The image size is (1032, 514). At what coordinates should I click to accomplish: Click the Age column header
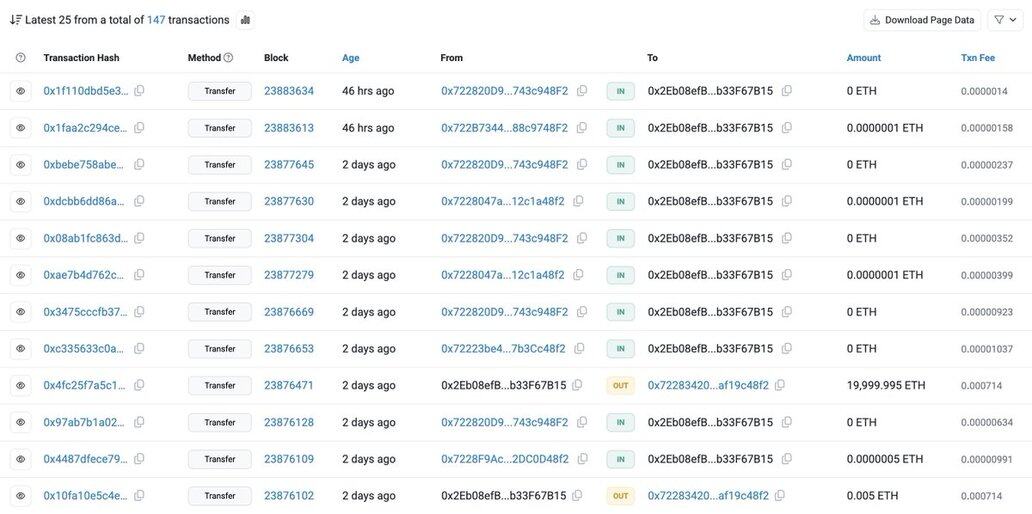350,58
